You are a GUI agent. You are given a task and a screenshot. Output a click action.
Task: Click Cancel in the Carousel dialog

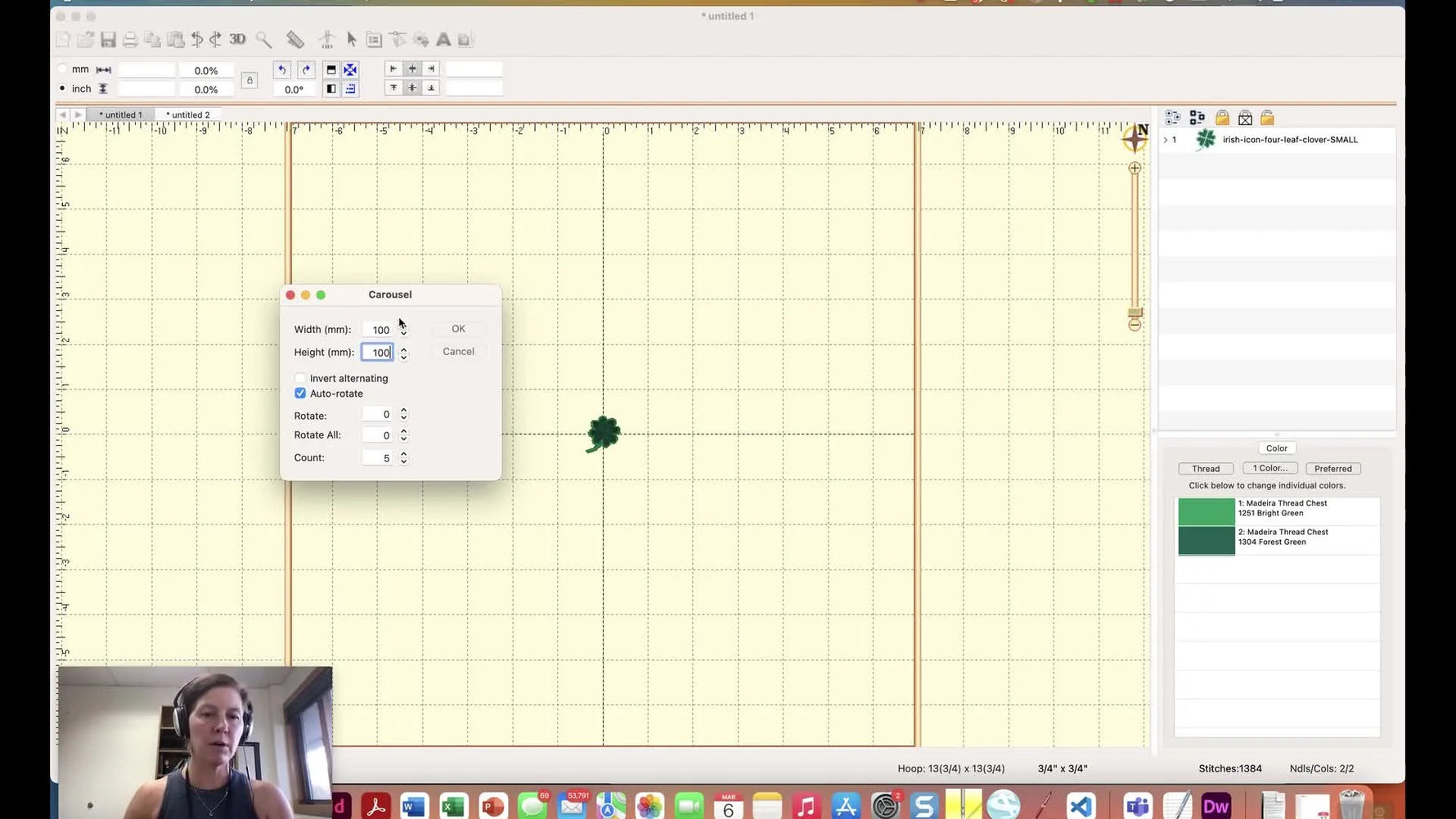(458, 352)
